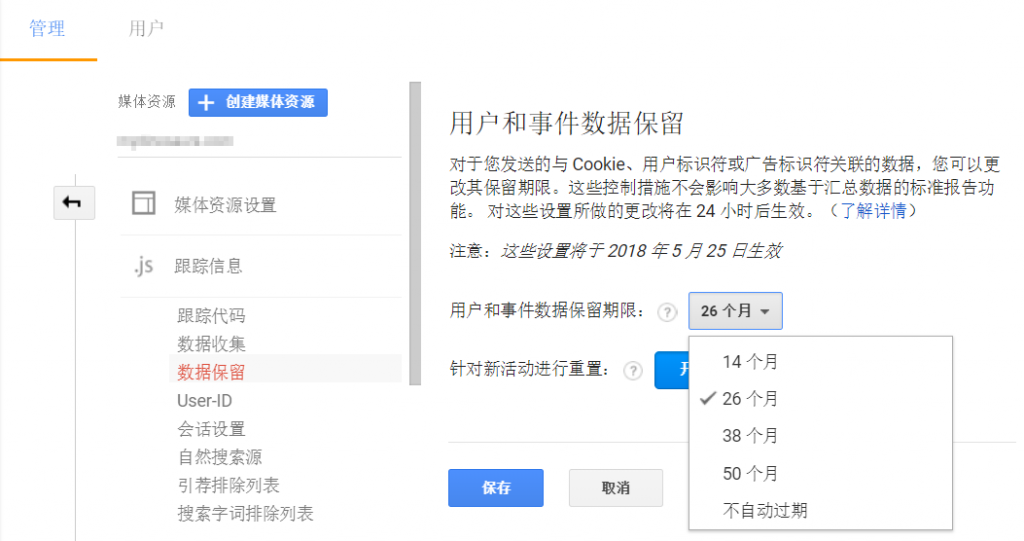Click the 媒体资源设置 layout icon
Viewport: 1024px width, 541px height.
point(144,205)
